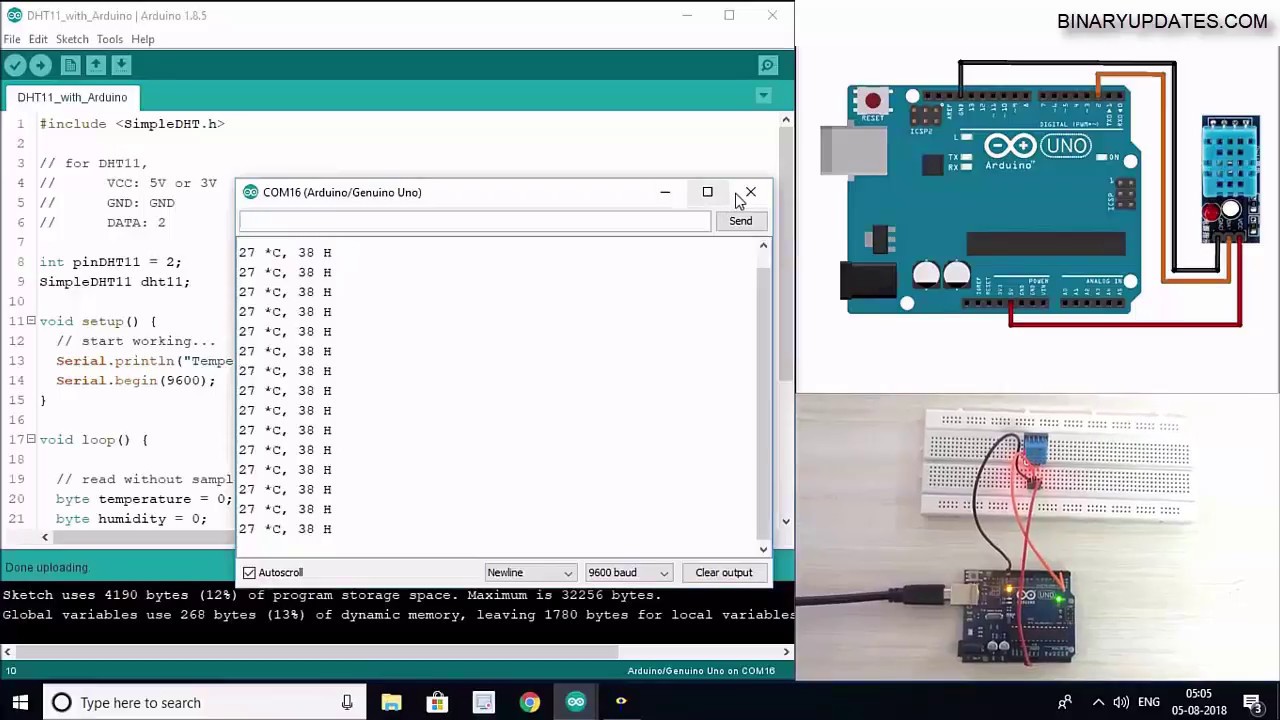Click the People icon in system tray
This screenshot has width=1280, height=720.
coord(1066,702)
